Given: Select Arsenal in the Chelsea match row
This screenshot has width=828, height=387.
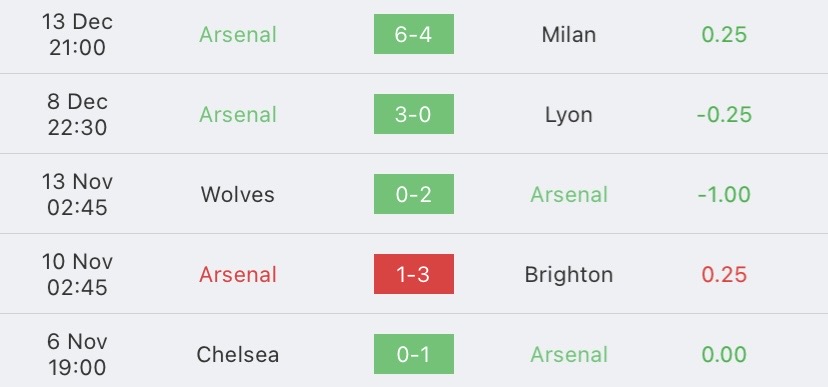Looking at the screenshot, I should point(569,355).
